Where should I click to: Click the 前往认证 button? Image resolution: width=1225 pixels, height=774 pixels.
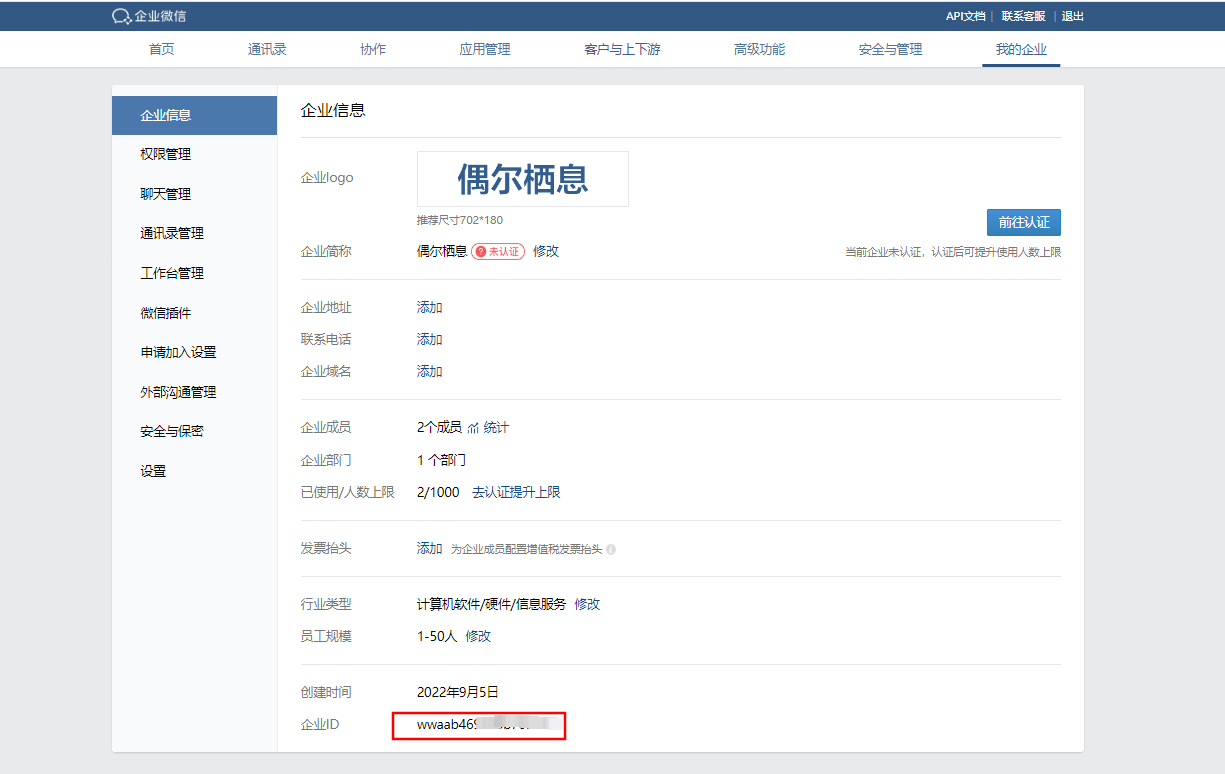click(x=1023, y=222)
